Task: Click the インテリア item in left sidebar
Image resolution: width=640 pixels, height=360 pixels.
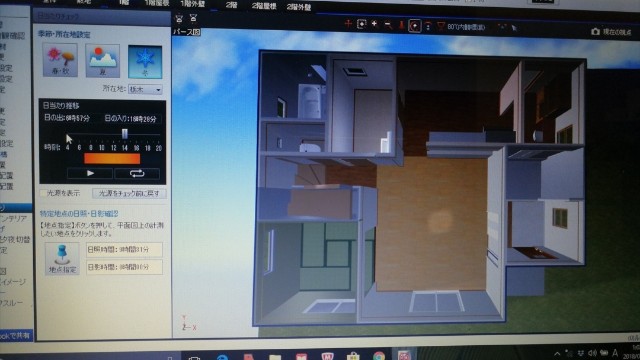Action: 13,219
